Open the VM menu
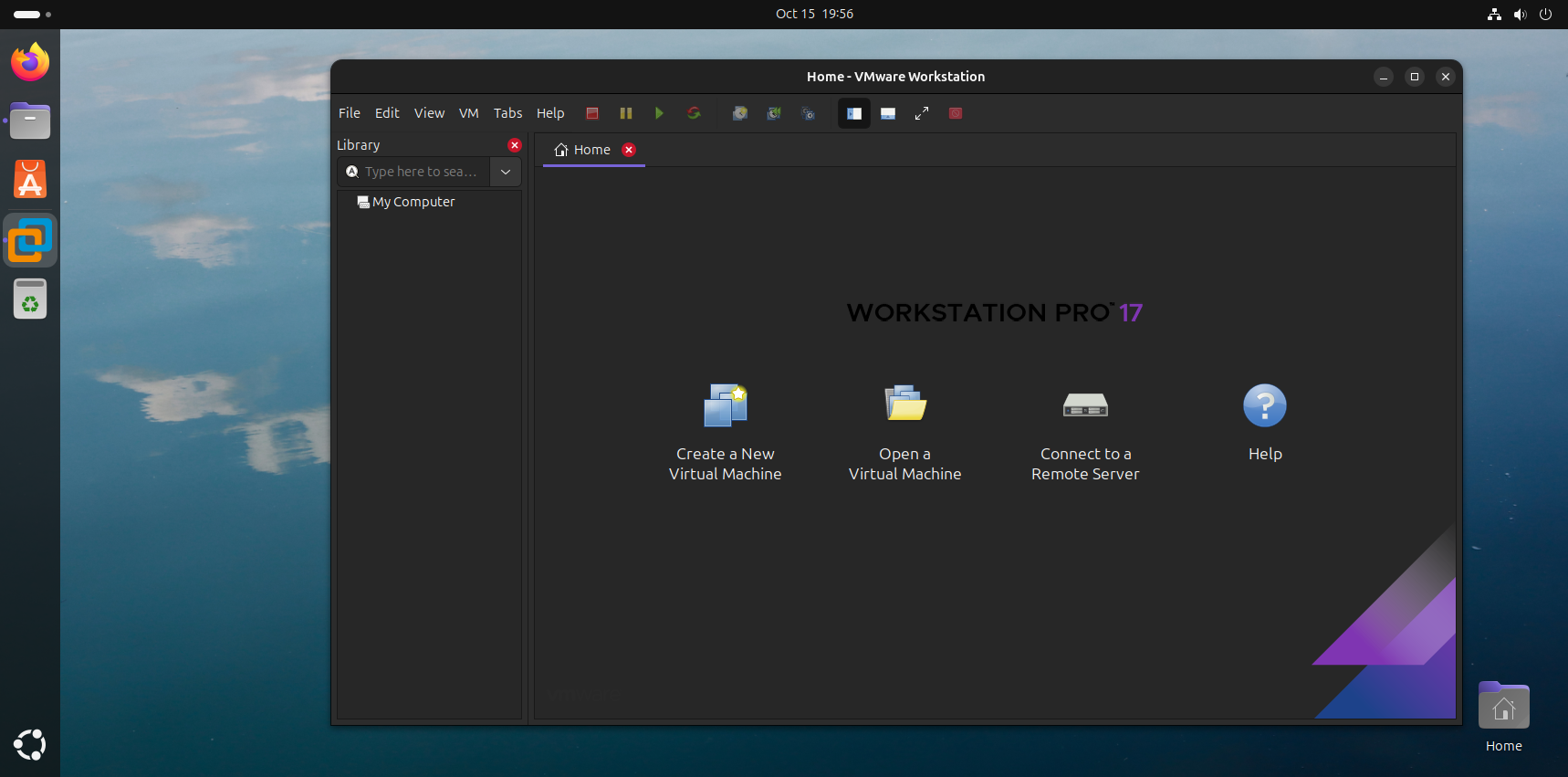Screen dimensions: 1568x777 click(469, 113)
